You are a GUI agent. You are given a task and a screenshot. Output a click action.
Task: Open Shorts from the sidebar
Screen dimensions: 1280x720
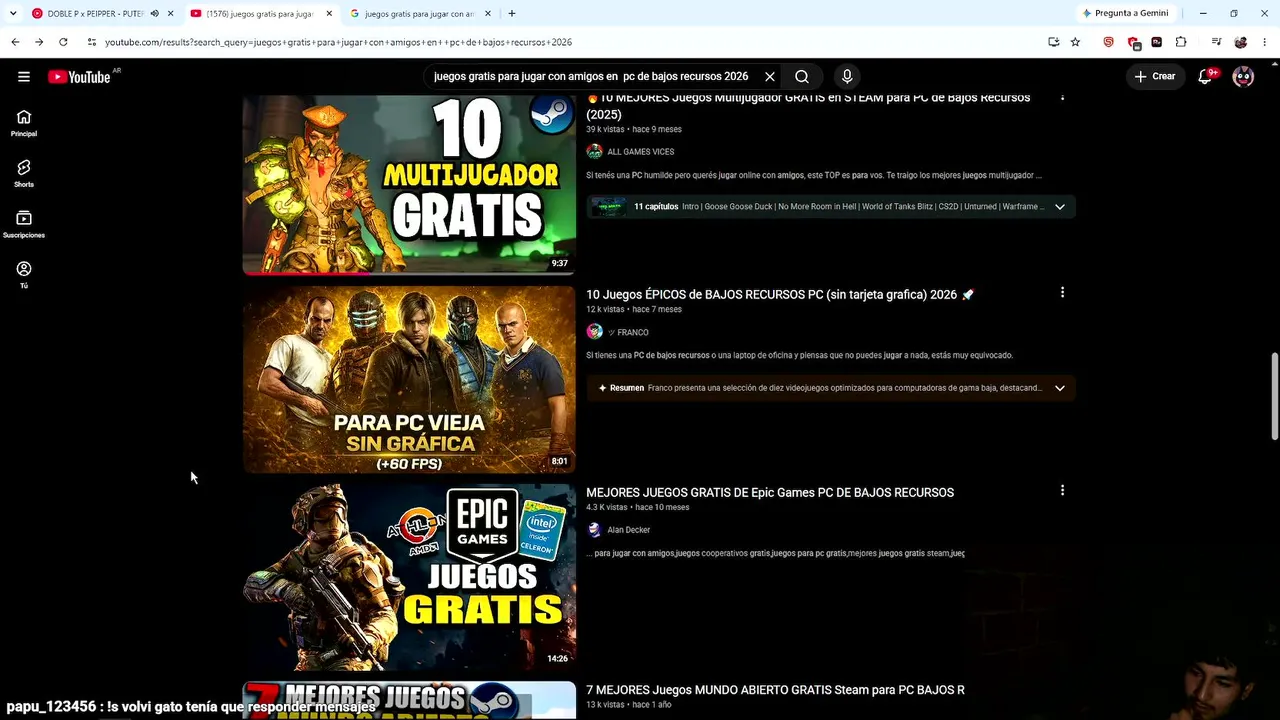[x=24, y=174]
